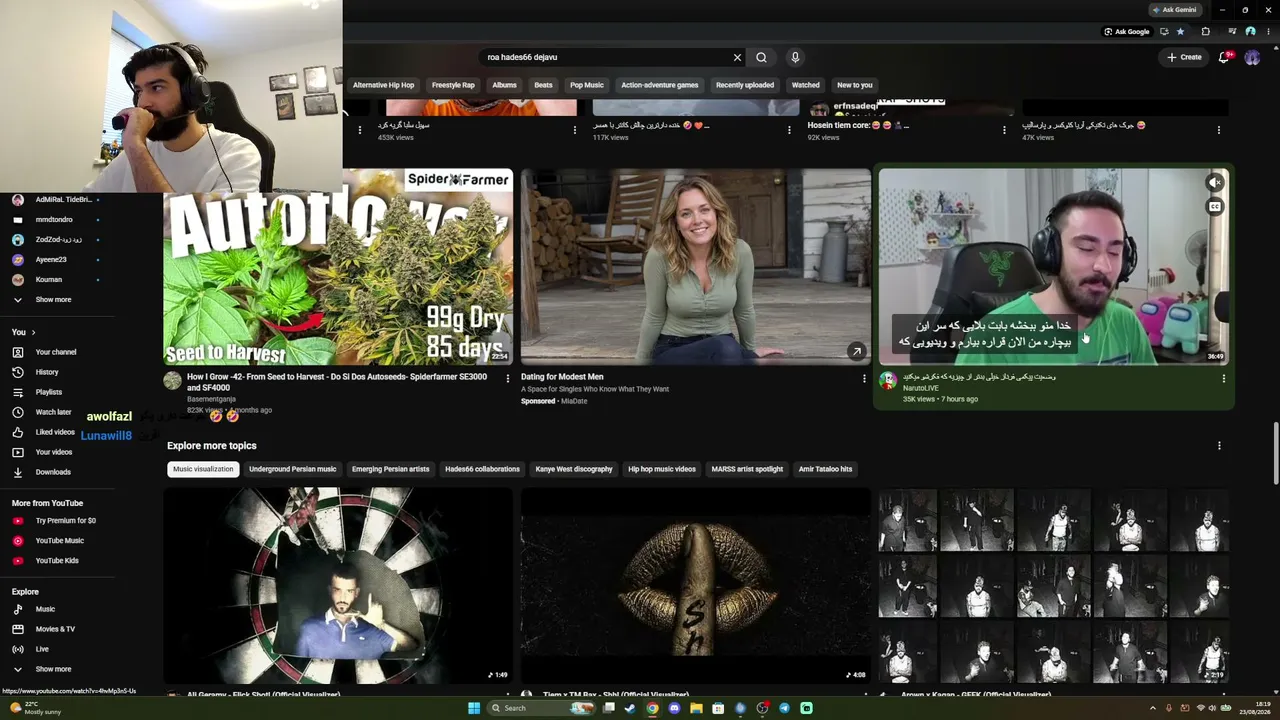Open Chrome extensions puzzle icon
Viewport: 1280px width, 720px height.
1205,31
